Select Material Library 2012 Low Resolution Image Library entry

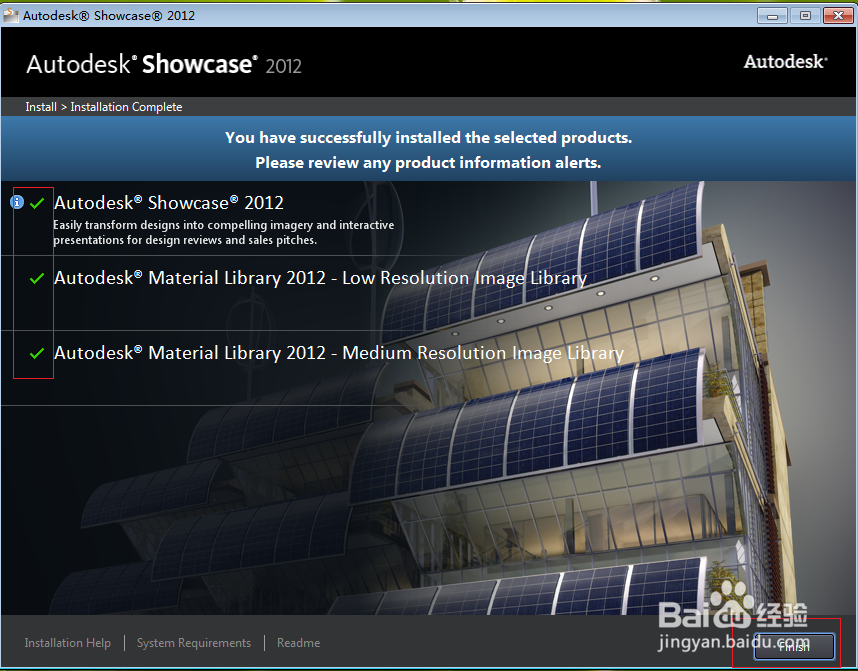tap(320, 278)
